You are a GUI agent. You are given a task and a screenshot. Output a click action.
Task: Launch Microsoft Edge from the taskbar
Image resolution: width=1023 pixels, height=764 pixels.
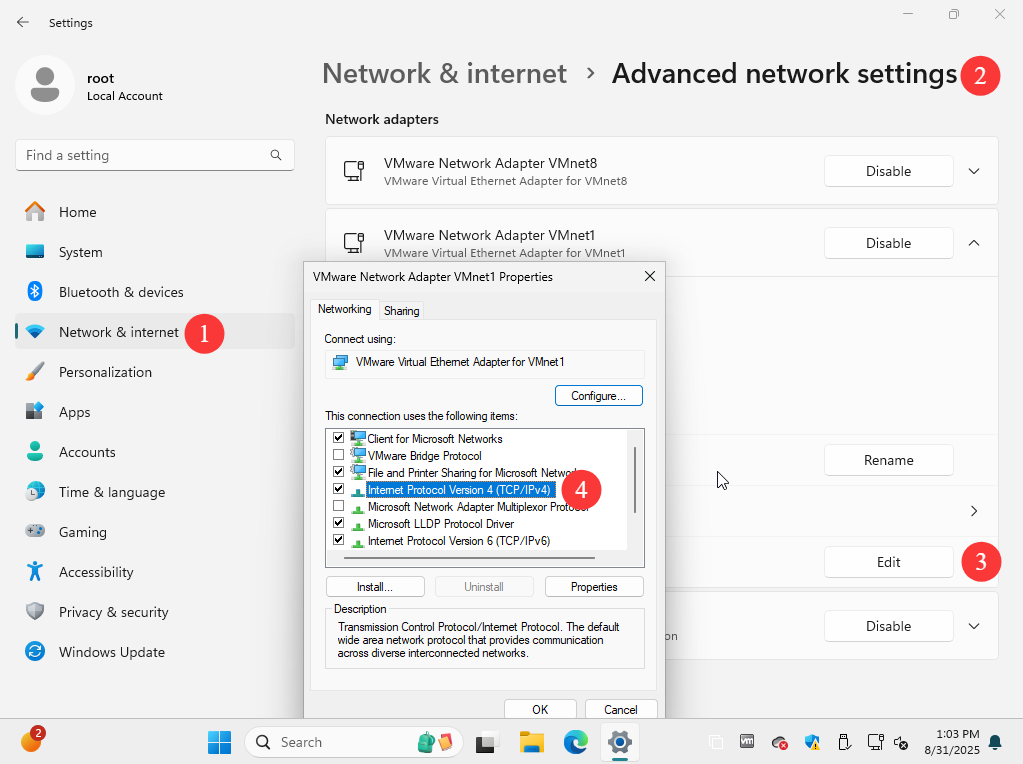[x=575, y=742]
